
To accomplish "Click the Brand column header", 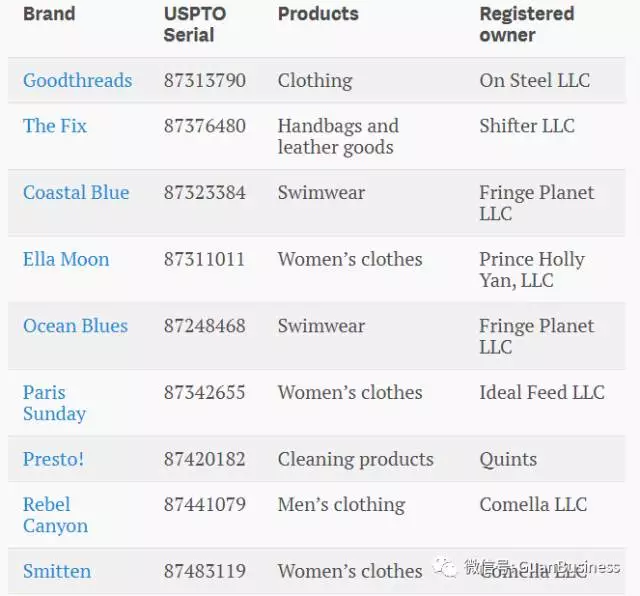I will click(49, 14).
